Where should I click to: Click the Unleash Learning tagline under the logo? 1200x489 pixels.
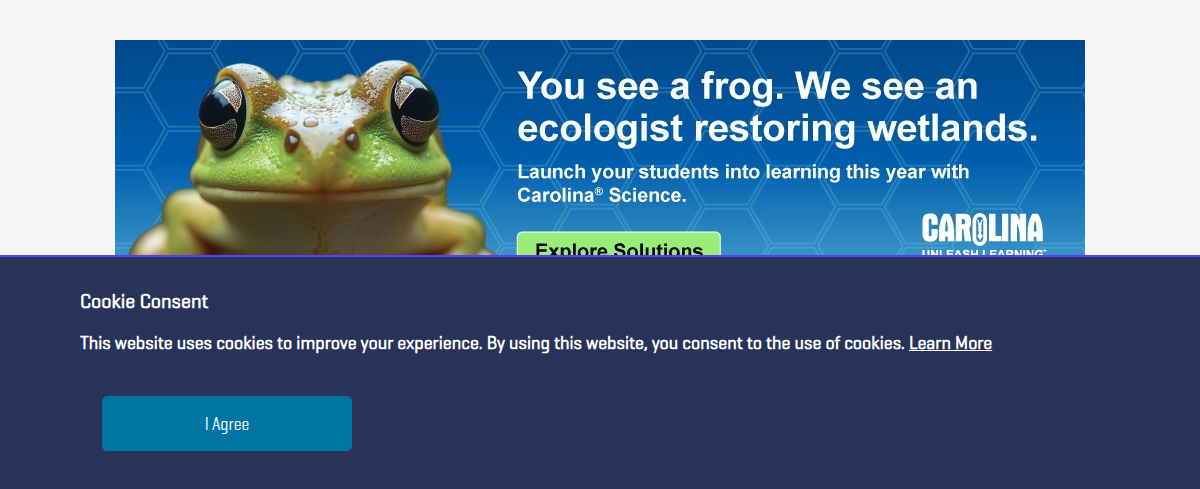coord(983,251)
